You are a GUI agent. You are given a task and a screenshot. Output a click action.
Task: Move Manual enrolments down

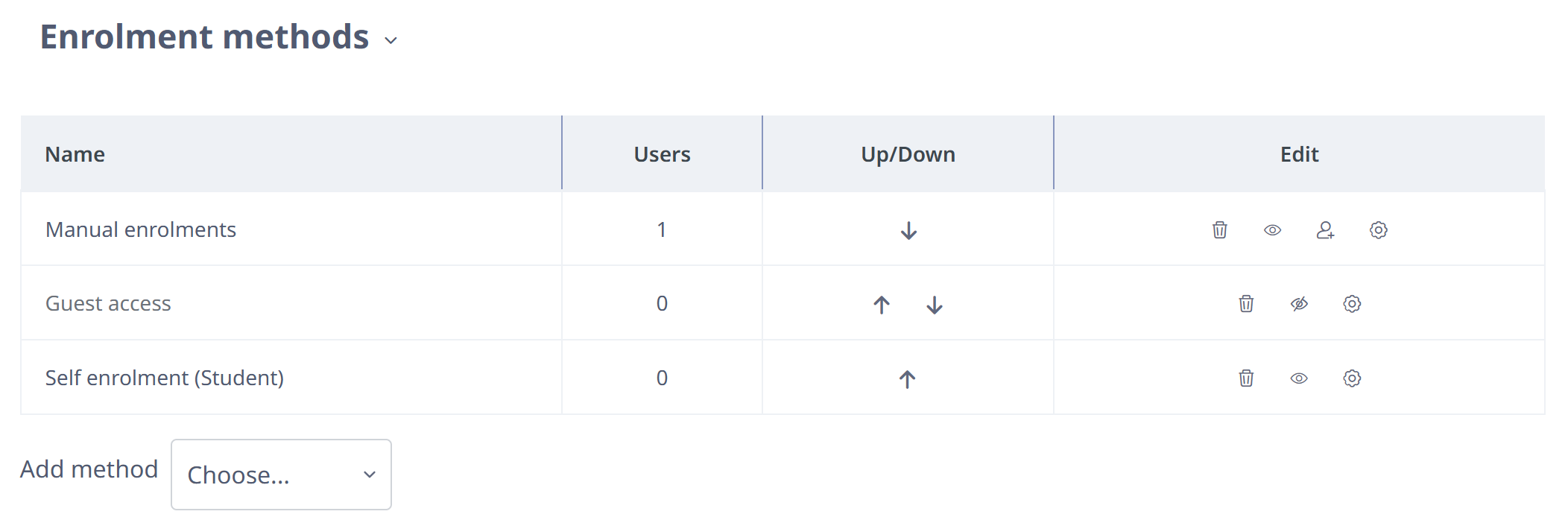[x=908, y=230]
